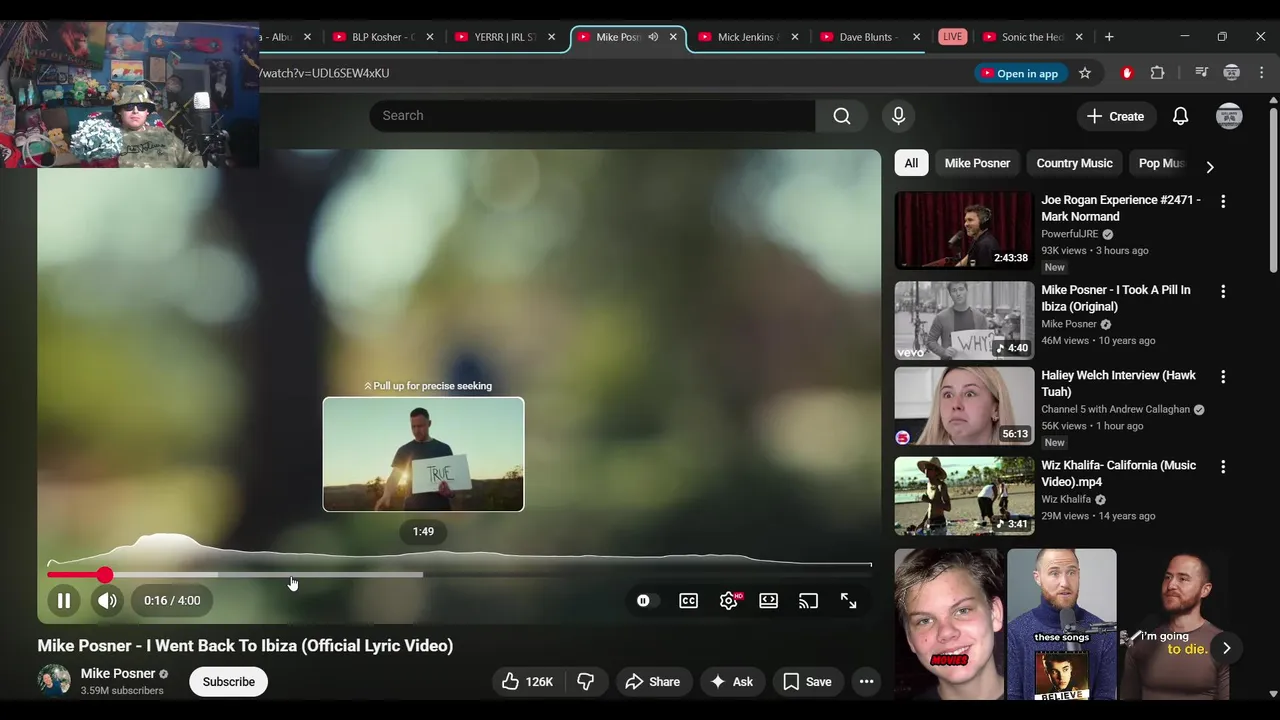Open options for Wiz Khalifa video
The width and height of the screenshot is (1280, 720).
point(1222,467)
